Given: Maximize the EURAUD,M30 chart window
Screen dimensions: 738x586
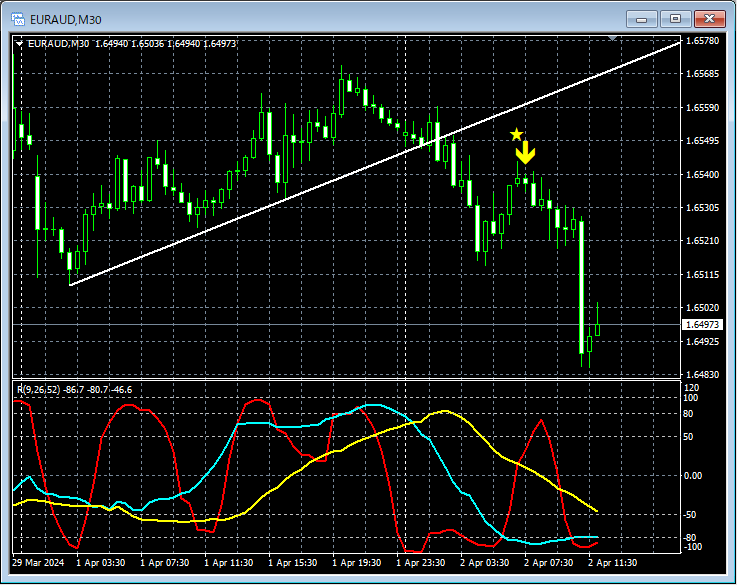Looking at the screenshot, I should [675, 19].
